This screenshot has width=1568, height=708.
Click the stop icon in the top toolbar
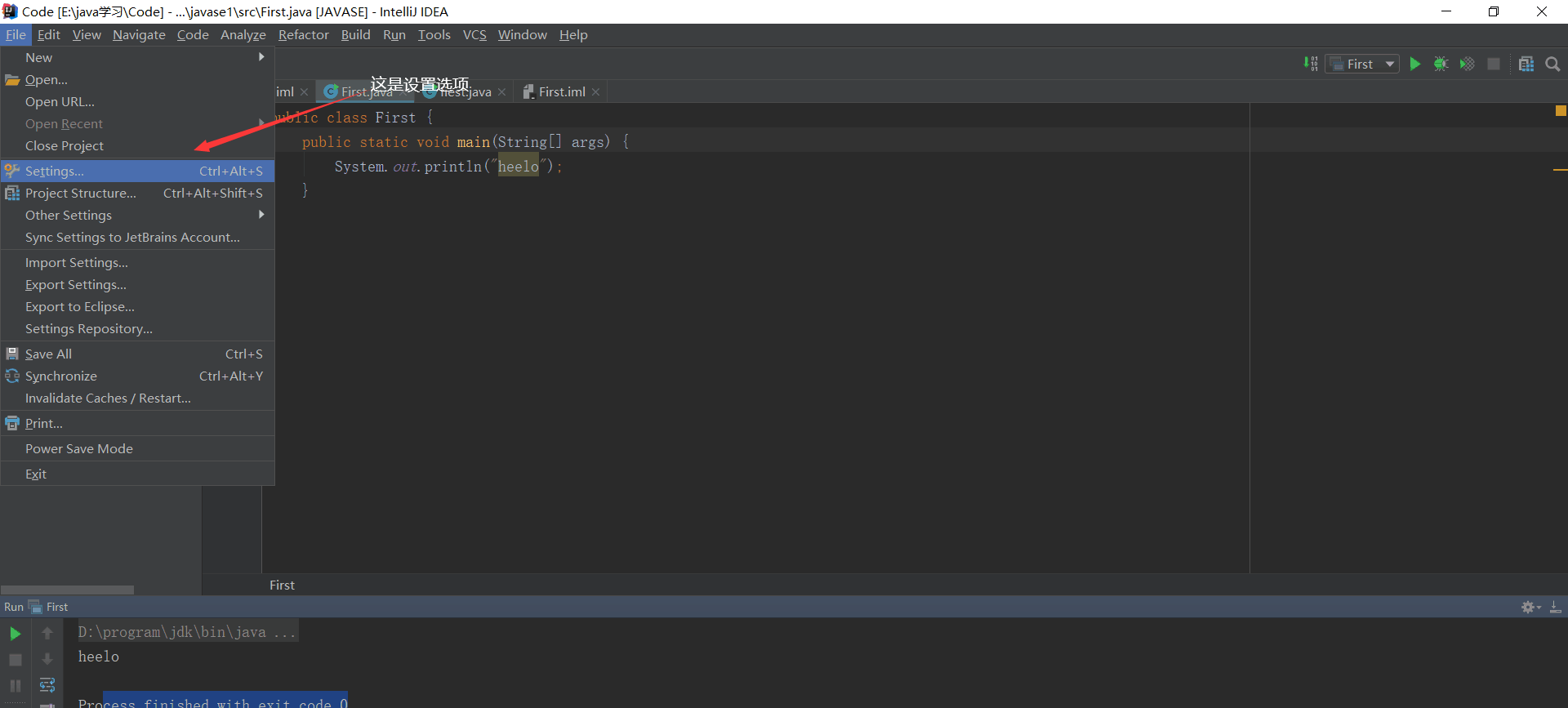tap(1494, 64)
